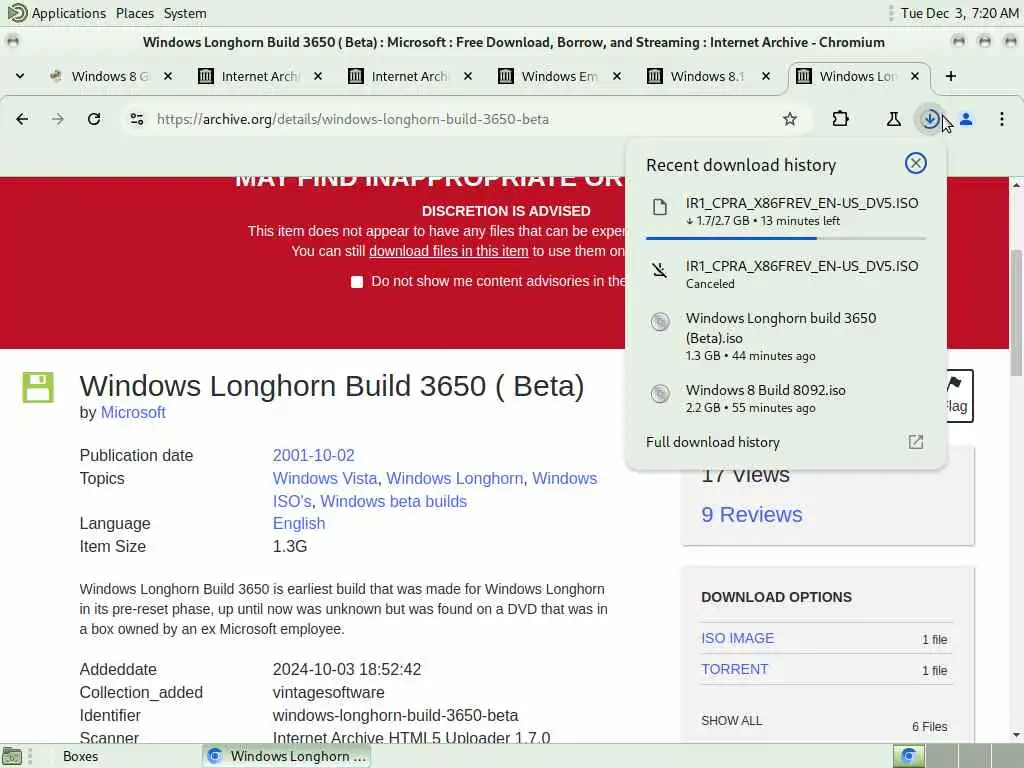Open the 9 Reviews link
Viewport: 1024px width, 768px height.
pos(752,515)
